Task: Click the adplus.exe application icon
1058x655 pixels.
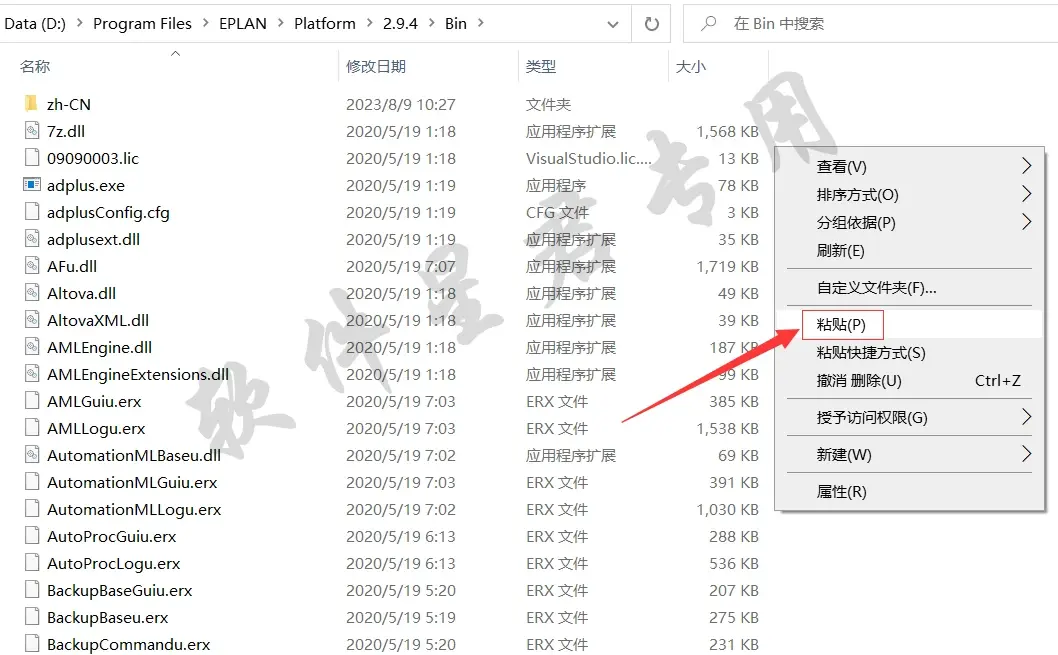Action: (31, 185)
